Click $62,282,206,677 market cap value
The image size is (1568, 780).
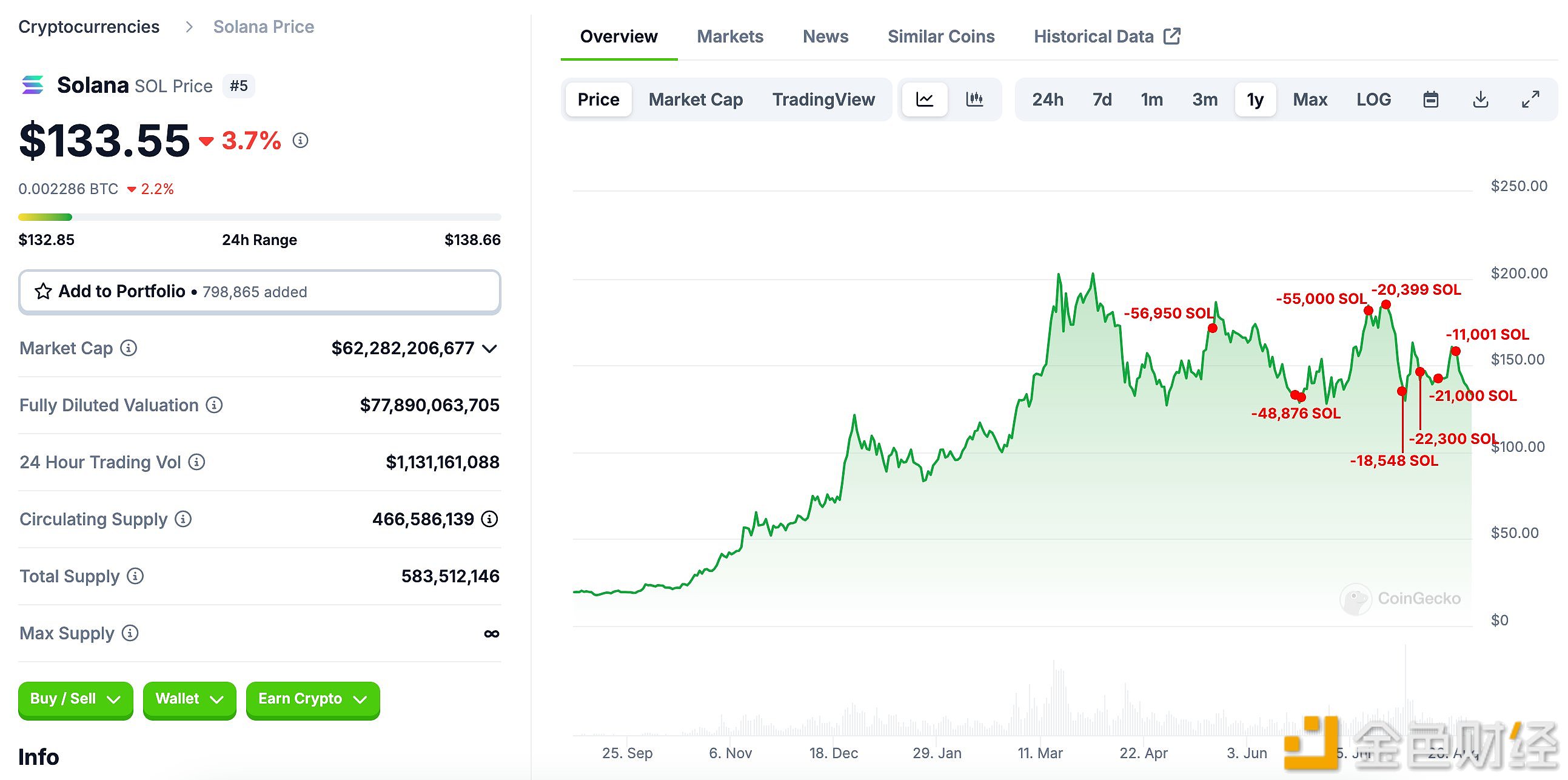[x=403, y=348]
